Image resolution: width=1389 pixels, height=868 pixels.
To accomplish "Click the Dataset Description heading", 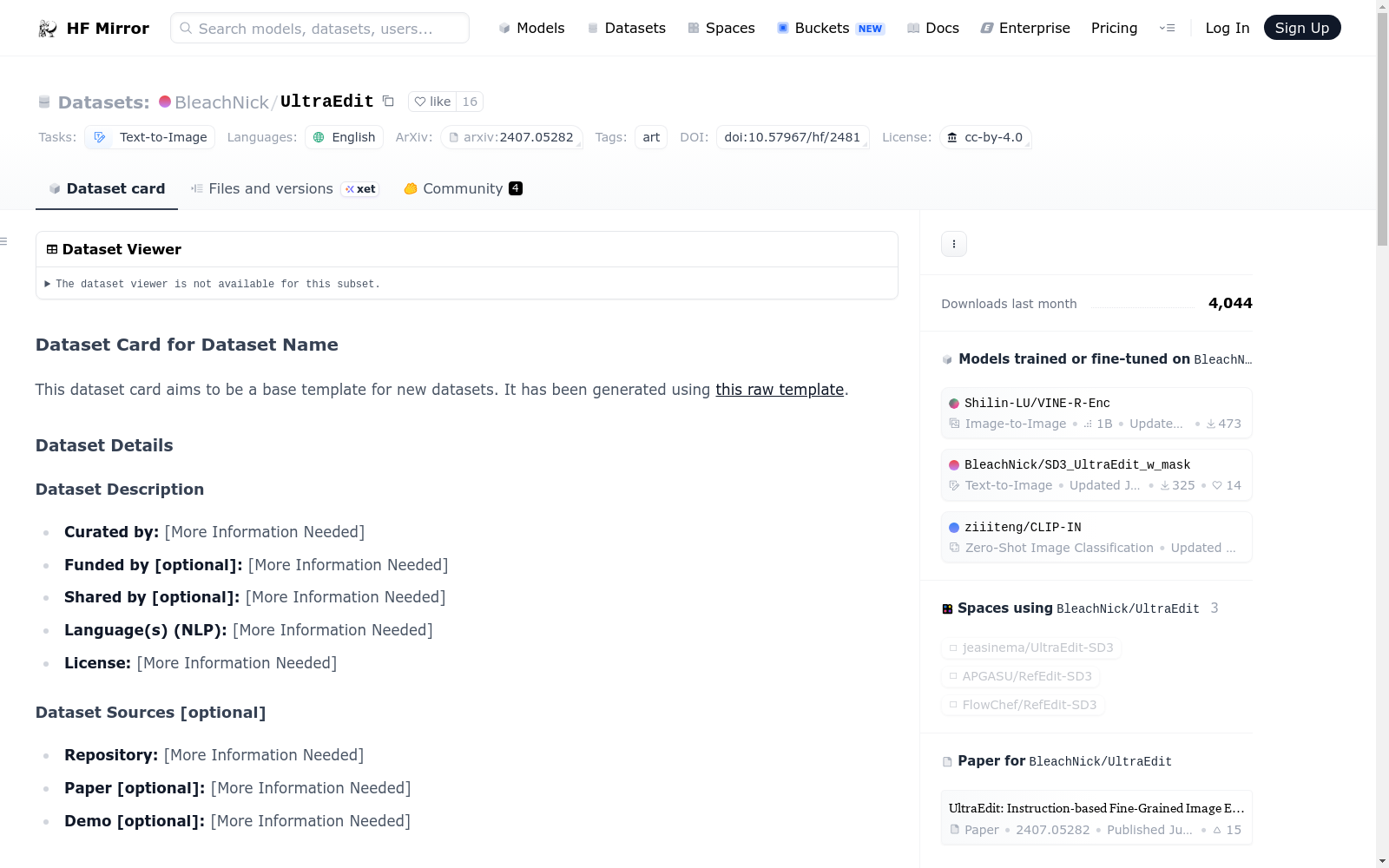I will pos(120,490).
